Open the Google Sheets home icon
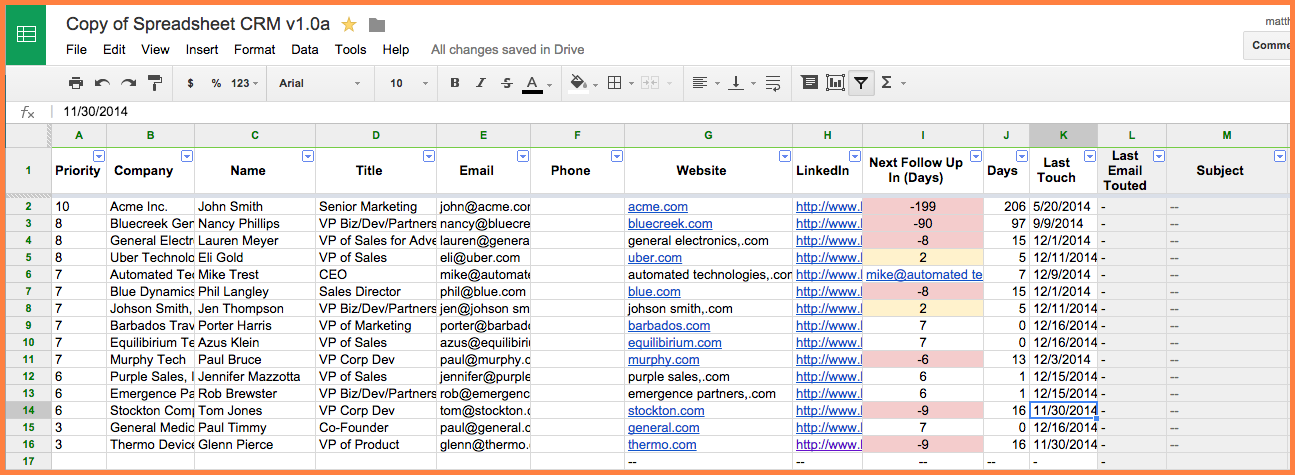Screen dimensions: 1295x475 coord(26,35)
